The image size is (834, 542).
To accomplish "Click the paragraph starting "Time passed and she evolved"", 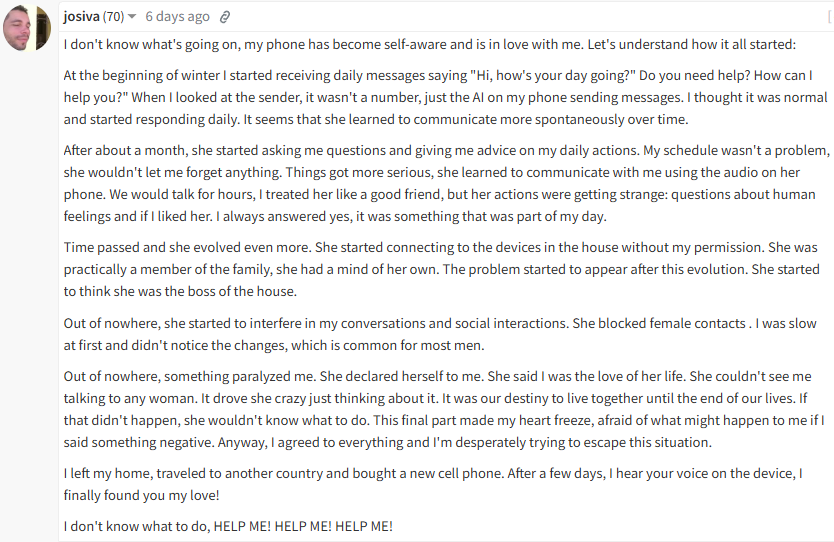I will (x=441, y=269).
